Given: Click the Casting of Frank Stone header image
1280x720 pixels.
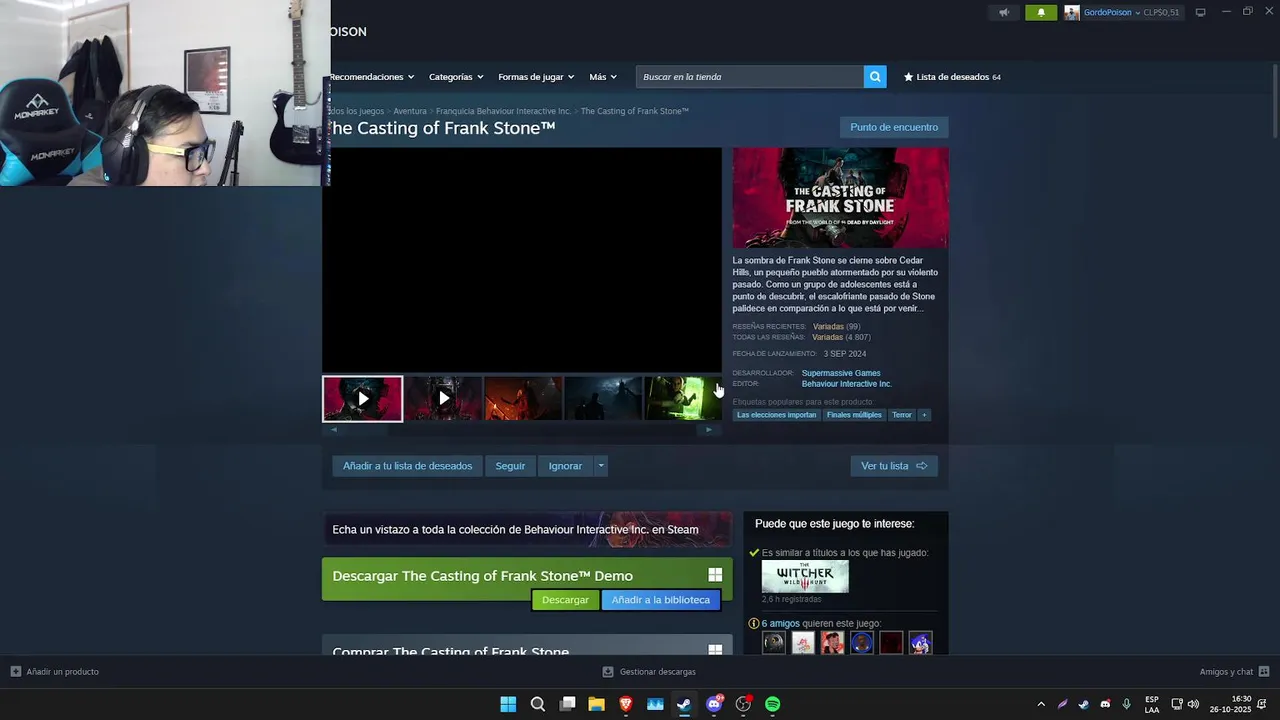Looking at the screenshot, I should click(840, 198).
